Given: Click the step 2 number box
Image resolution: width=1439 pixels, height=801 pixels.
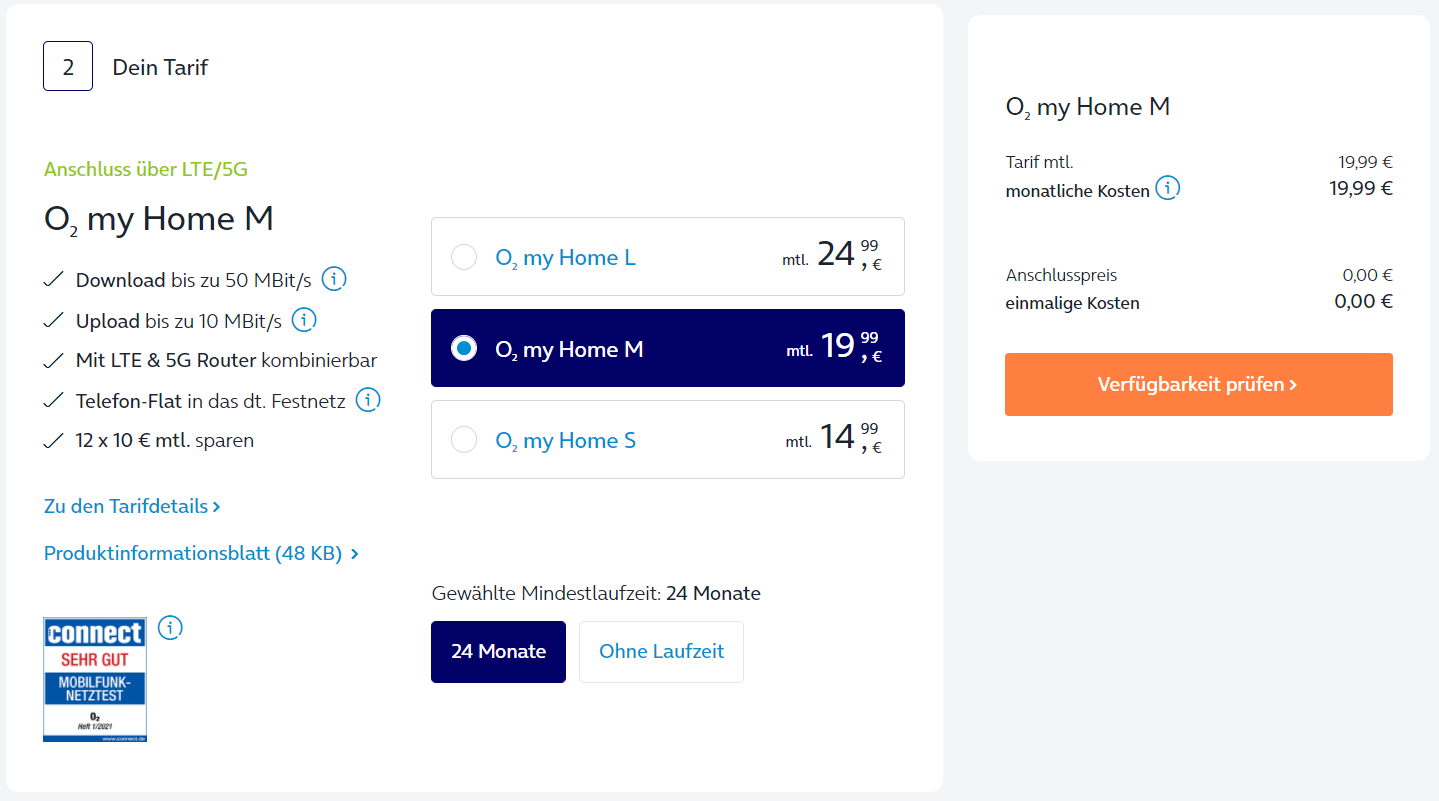Looking at the screenshot, I should pyautogui.click(x=68, y=66).
